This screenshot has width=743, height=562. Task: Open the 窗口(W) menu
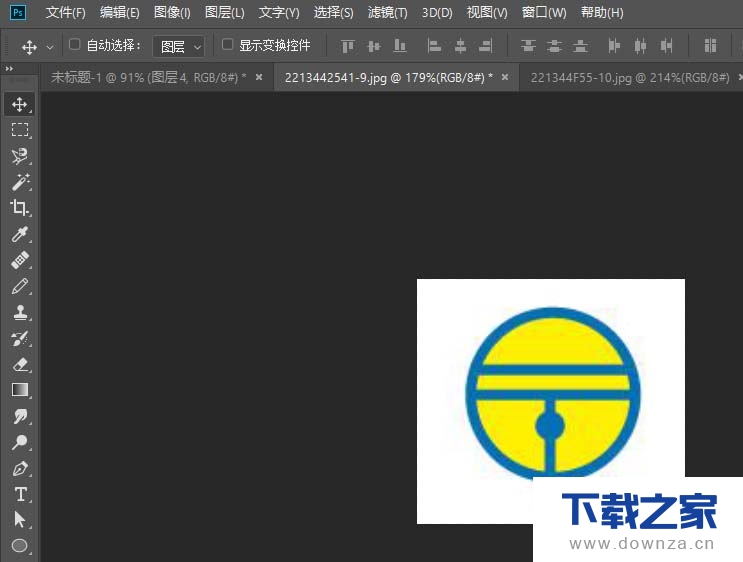(x=544, y=13)
